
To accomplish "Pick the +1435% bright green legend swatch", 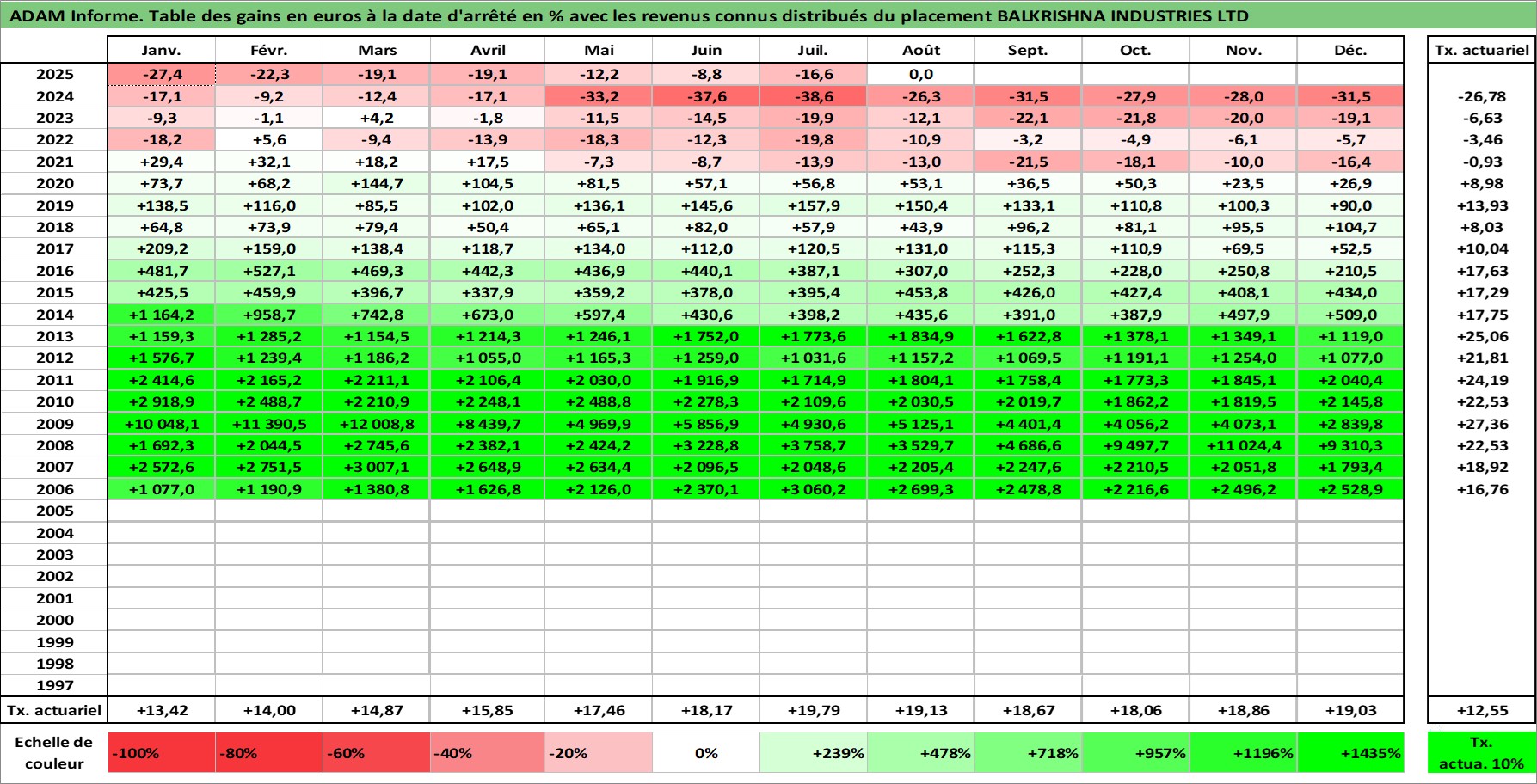I will coord(1350,753).
